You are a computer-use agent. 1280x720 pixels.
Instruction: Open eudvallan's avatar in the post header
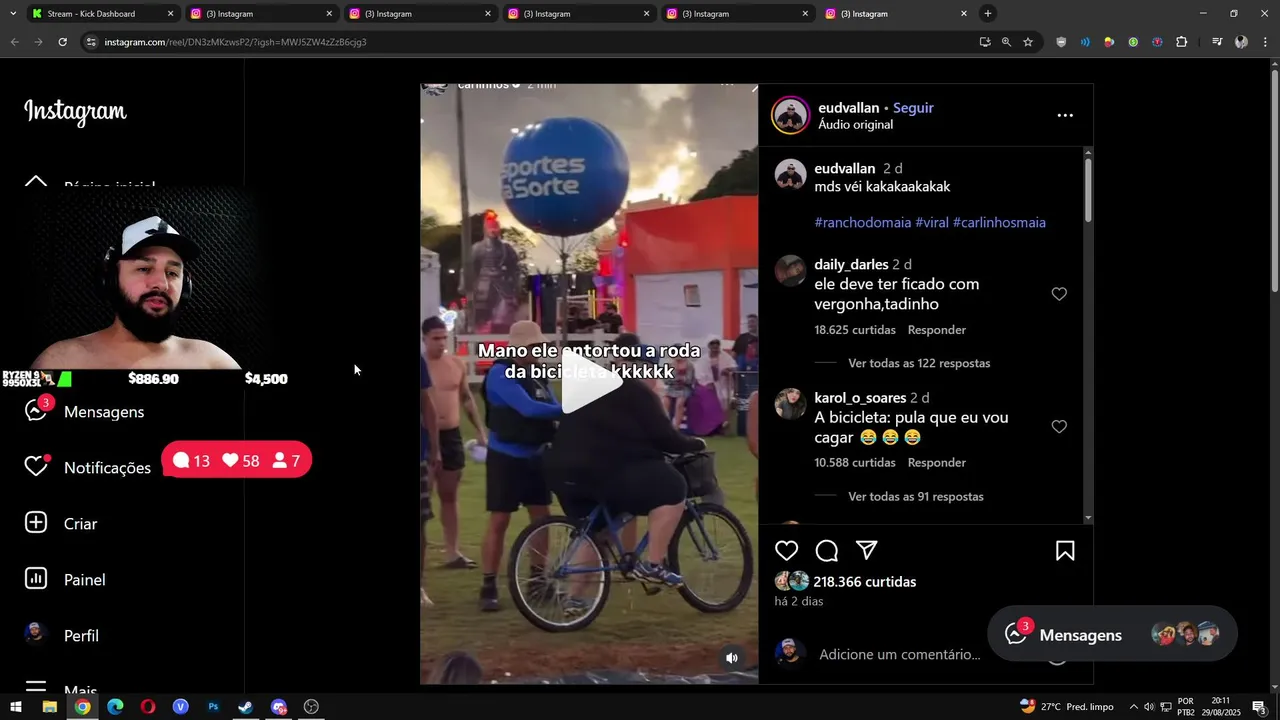click(790, 115)
